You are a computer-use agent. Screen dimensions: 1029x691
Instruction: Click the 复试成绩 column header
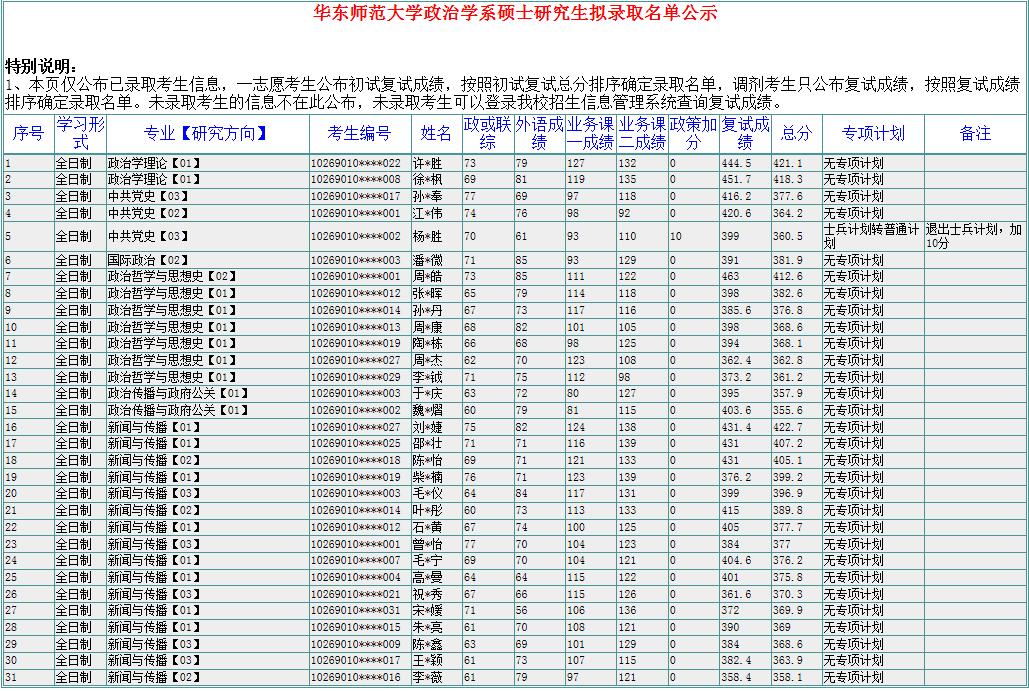coord(745,134)
